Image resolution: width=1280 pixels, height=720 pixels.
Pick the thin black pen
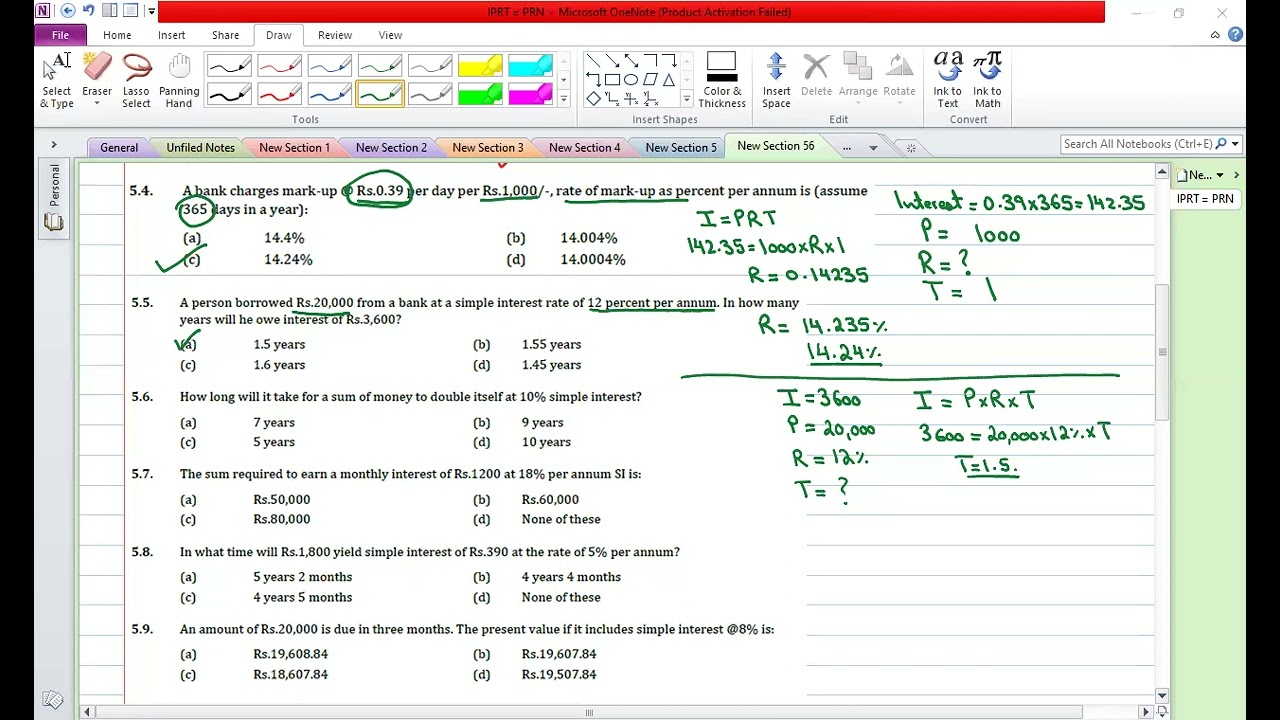pyautogui.click(x=229, y=67)
